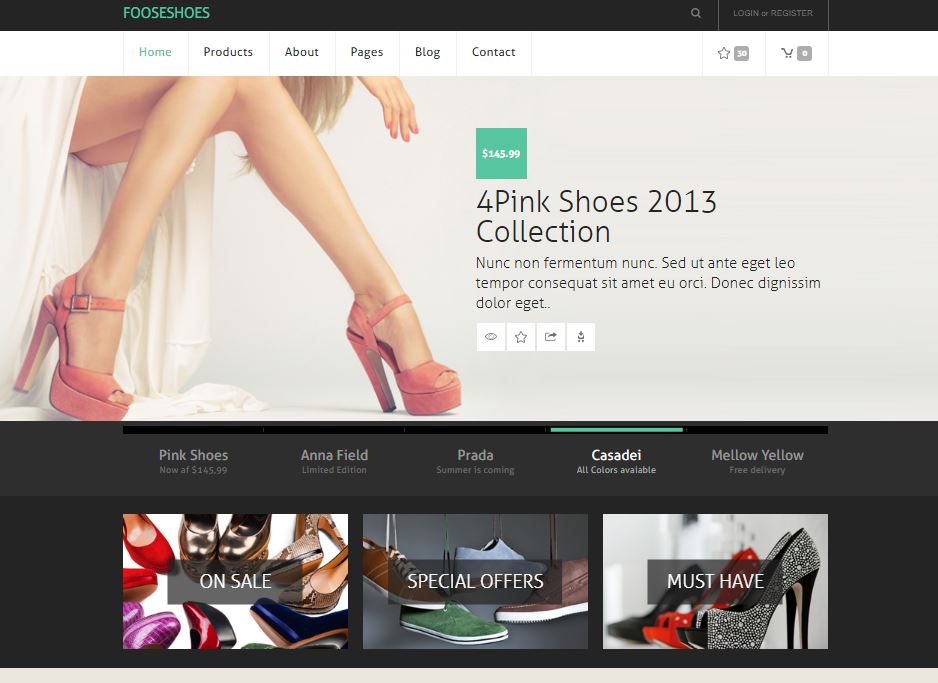The image size is (938, 683).
Task: Click the star favorite icon under the description
Action: pos(521,337)
